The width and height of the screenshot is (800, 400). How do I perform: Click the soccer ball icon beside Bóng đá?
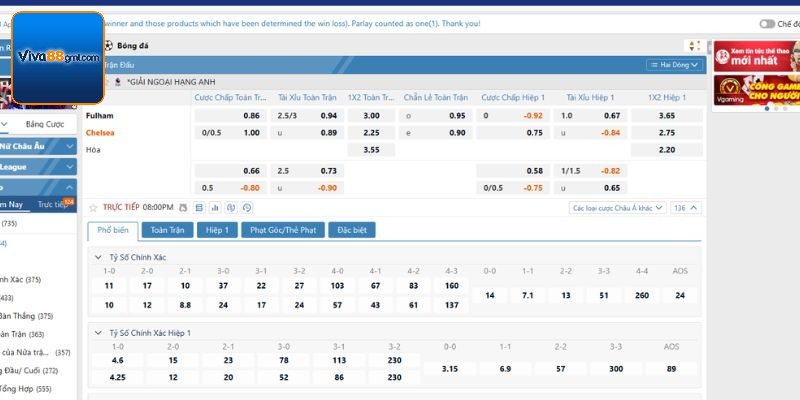(x=108, y=45)
